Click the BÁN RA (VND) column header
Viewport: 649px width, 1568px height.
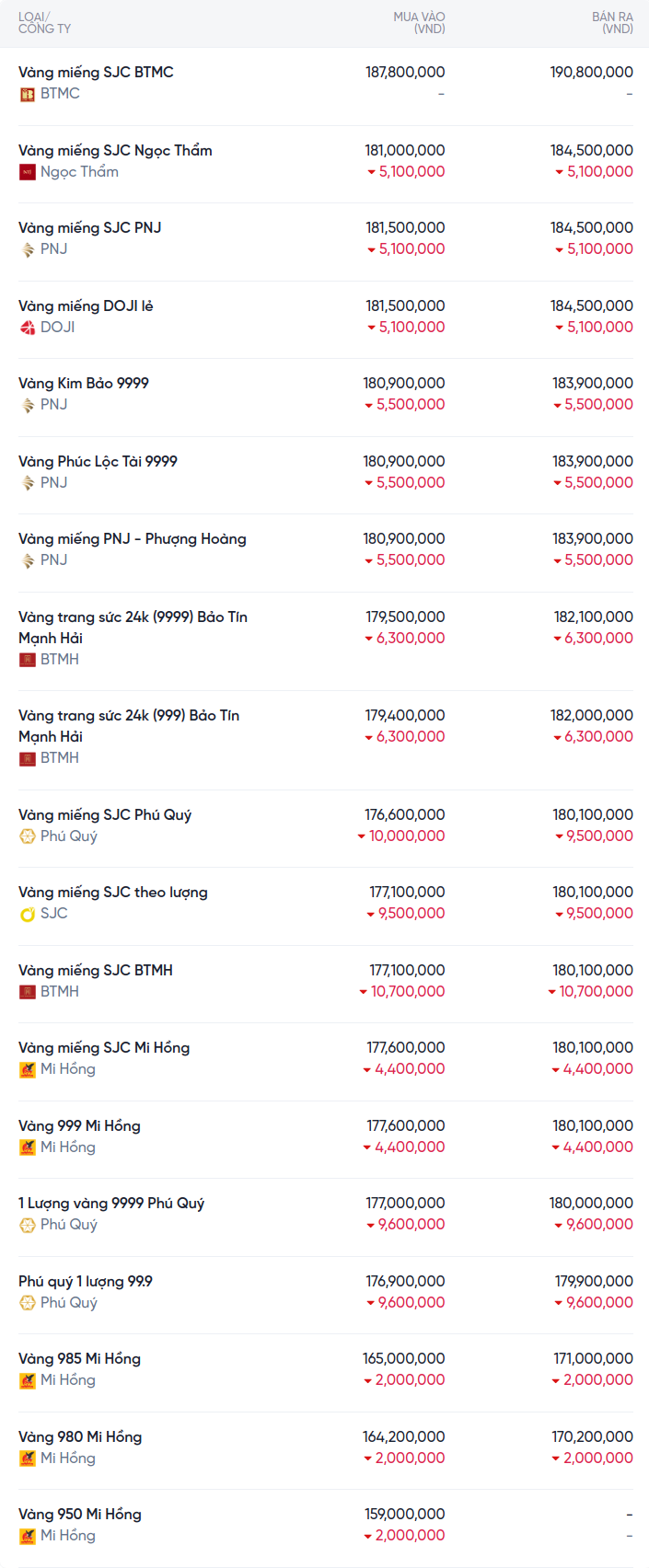tap(612, 23)
